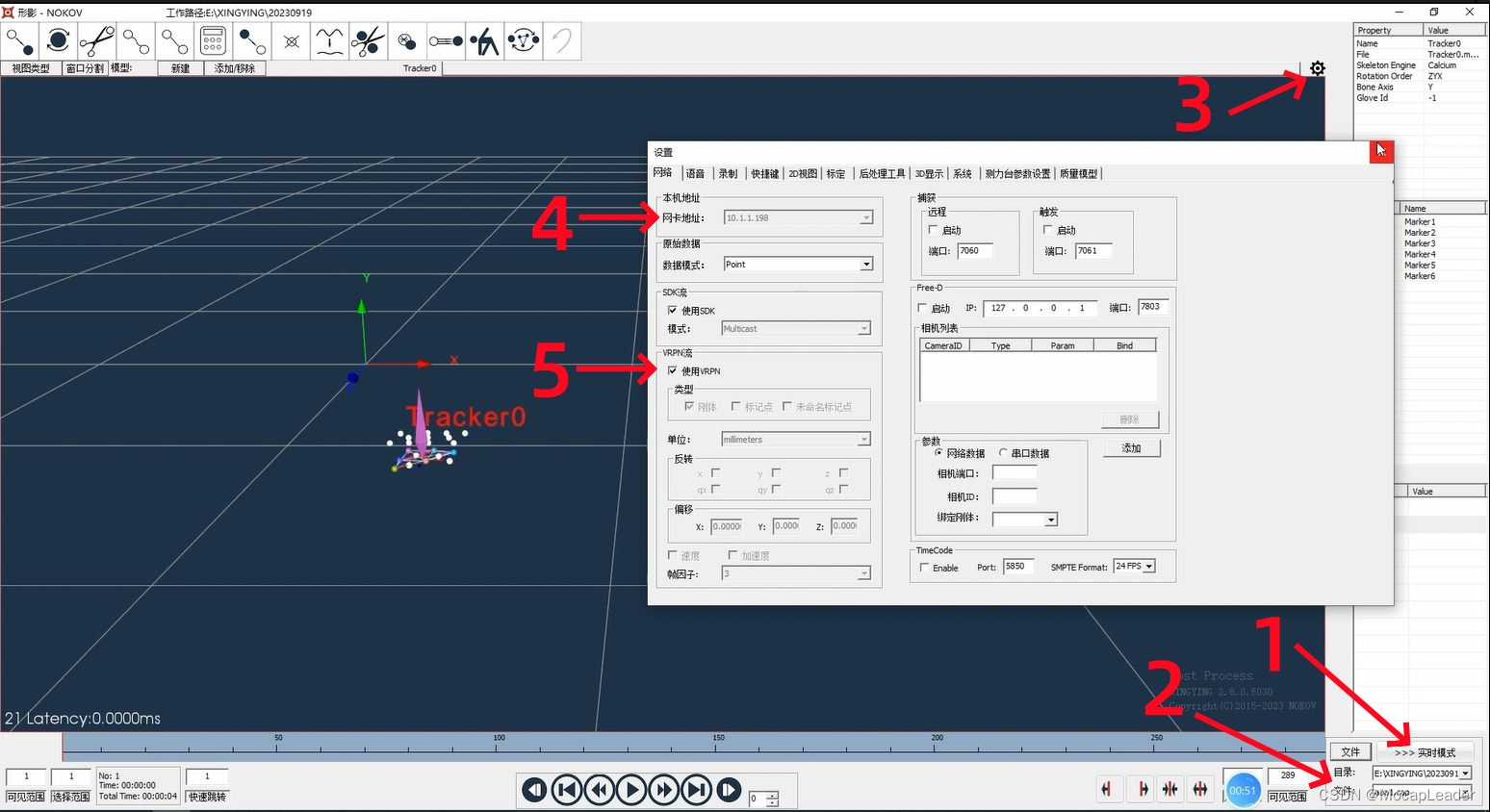Click the 远程 端口 7060 input field
This screenshot has height=812, width=1490.
point(975,250)
